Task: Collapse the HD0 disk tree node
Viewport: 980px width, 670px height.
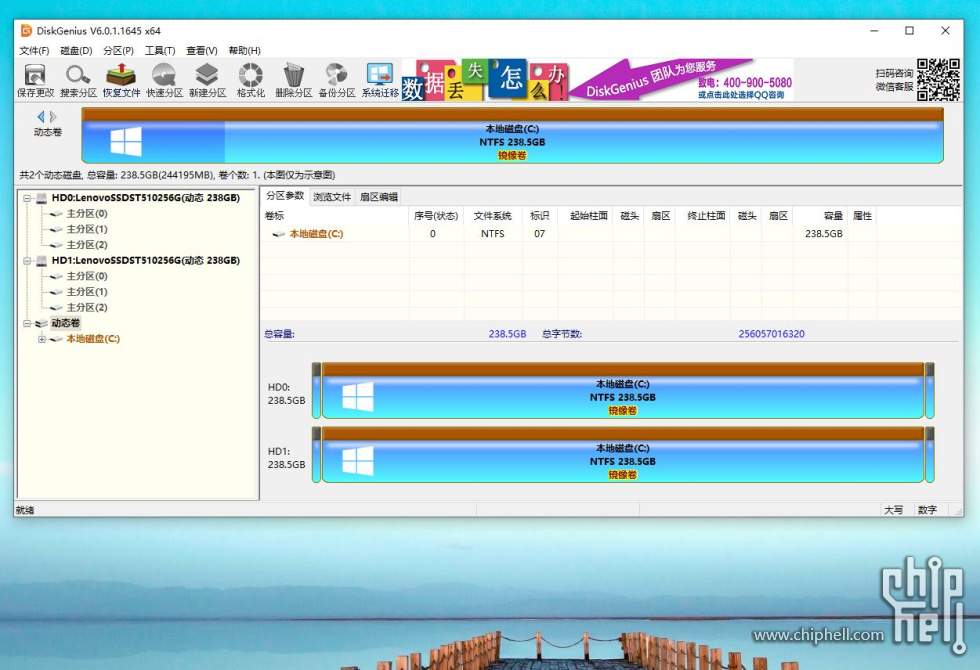Action: coord(27,198)
